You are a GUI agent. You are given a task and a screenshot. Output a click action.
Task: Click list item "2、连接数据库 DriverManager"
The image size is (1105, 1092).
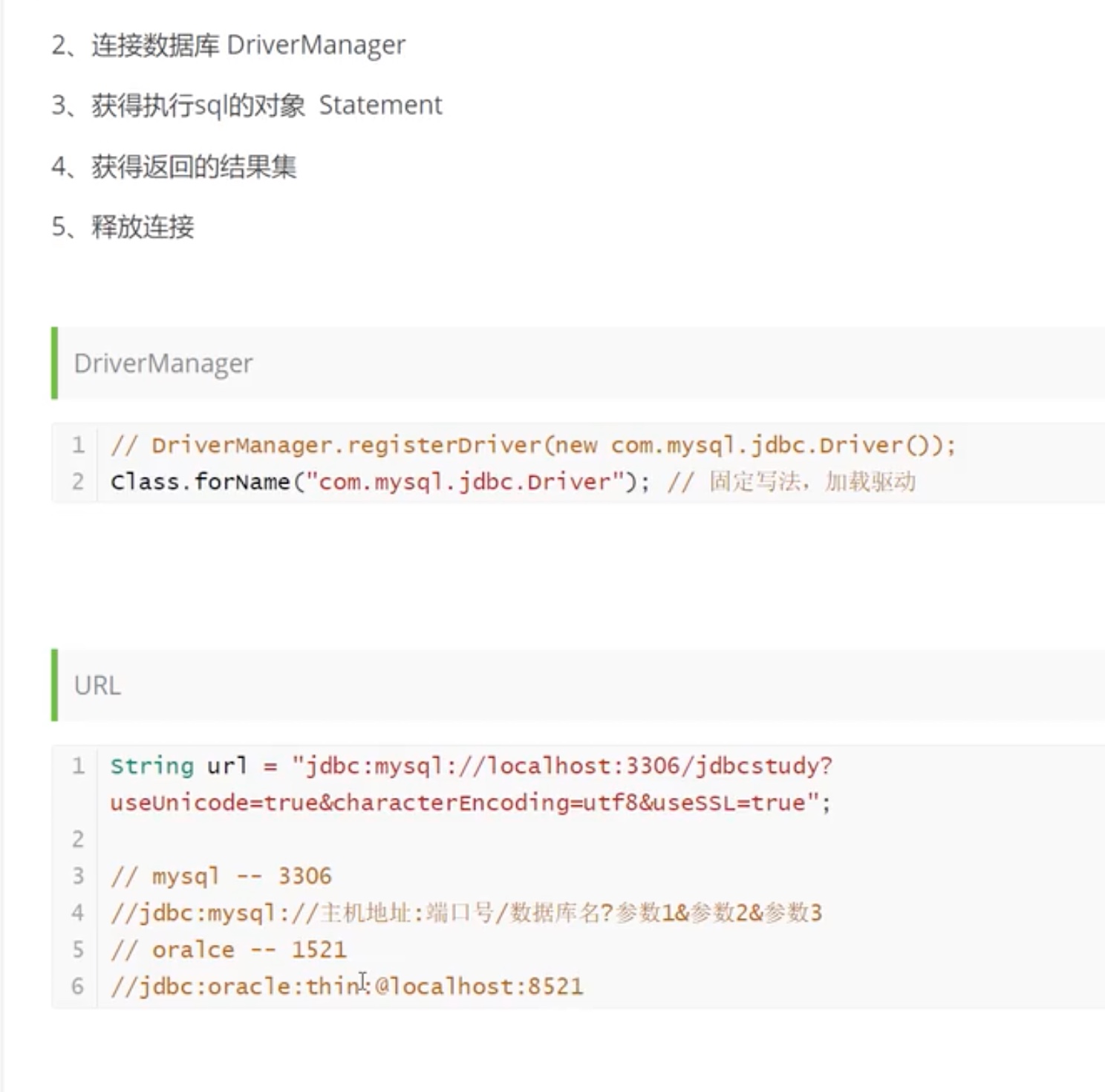tap(229, 45)
